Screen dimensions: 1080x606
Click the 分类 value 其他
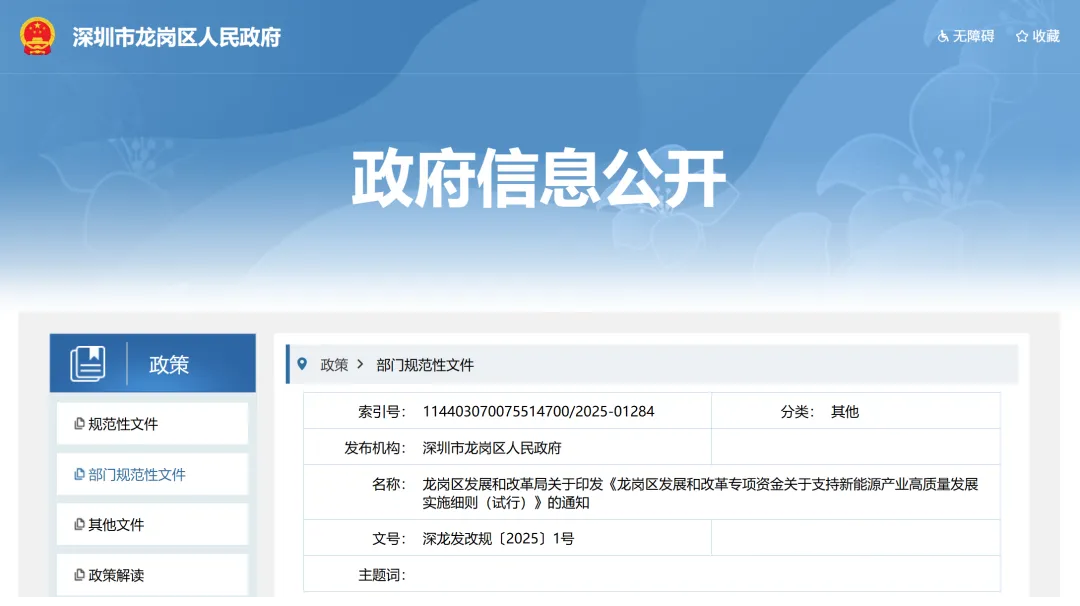[845, 411]
